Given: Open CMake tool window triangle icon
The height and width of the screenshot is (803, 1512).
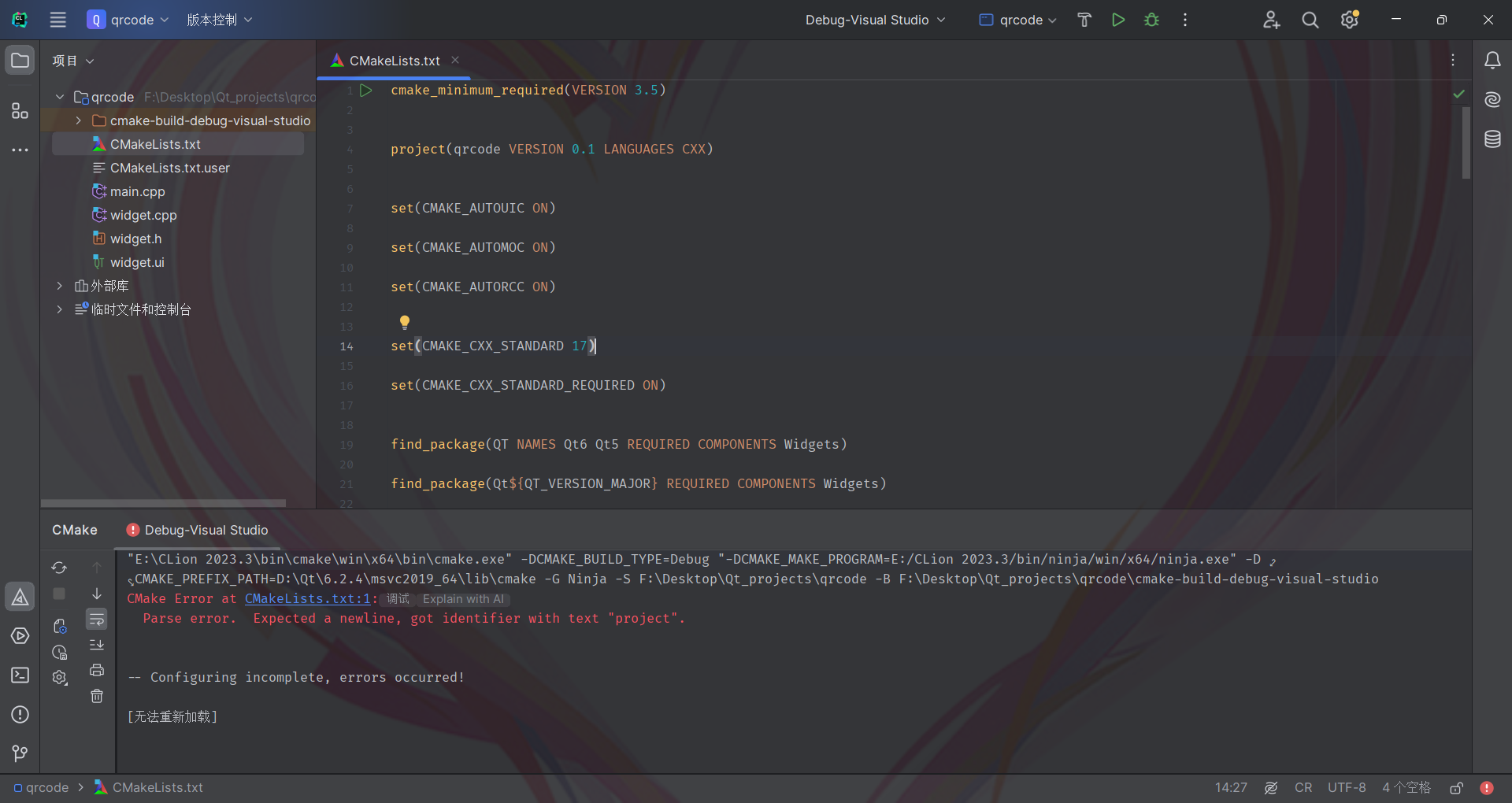Looking at the screenshot, I should coord(20,597).
